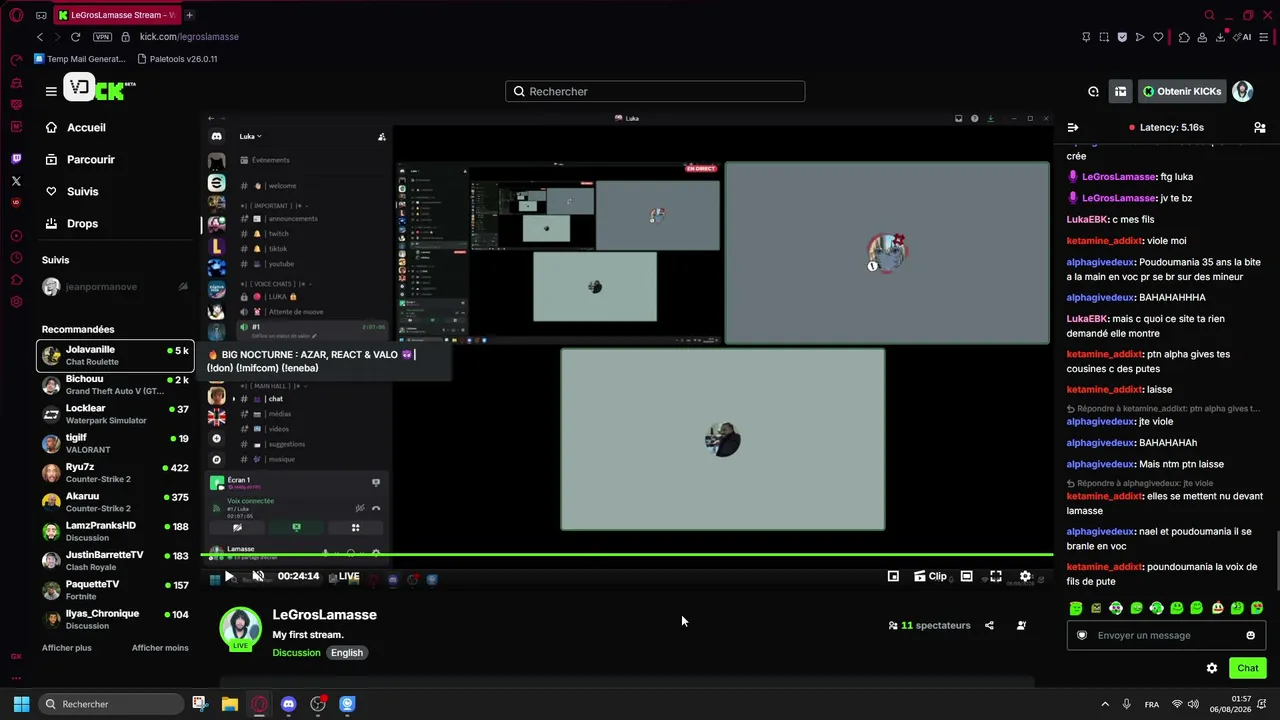Open Ilyas_Chronique recommended channel
1280x720 pixels.
(x=115, y=619)
